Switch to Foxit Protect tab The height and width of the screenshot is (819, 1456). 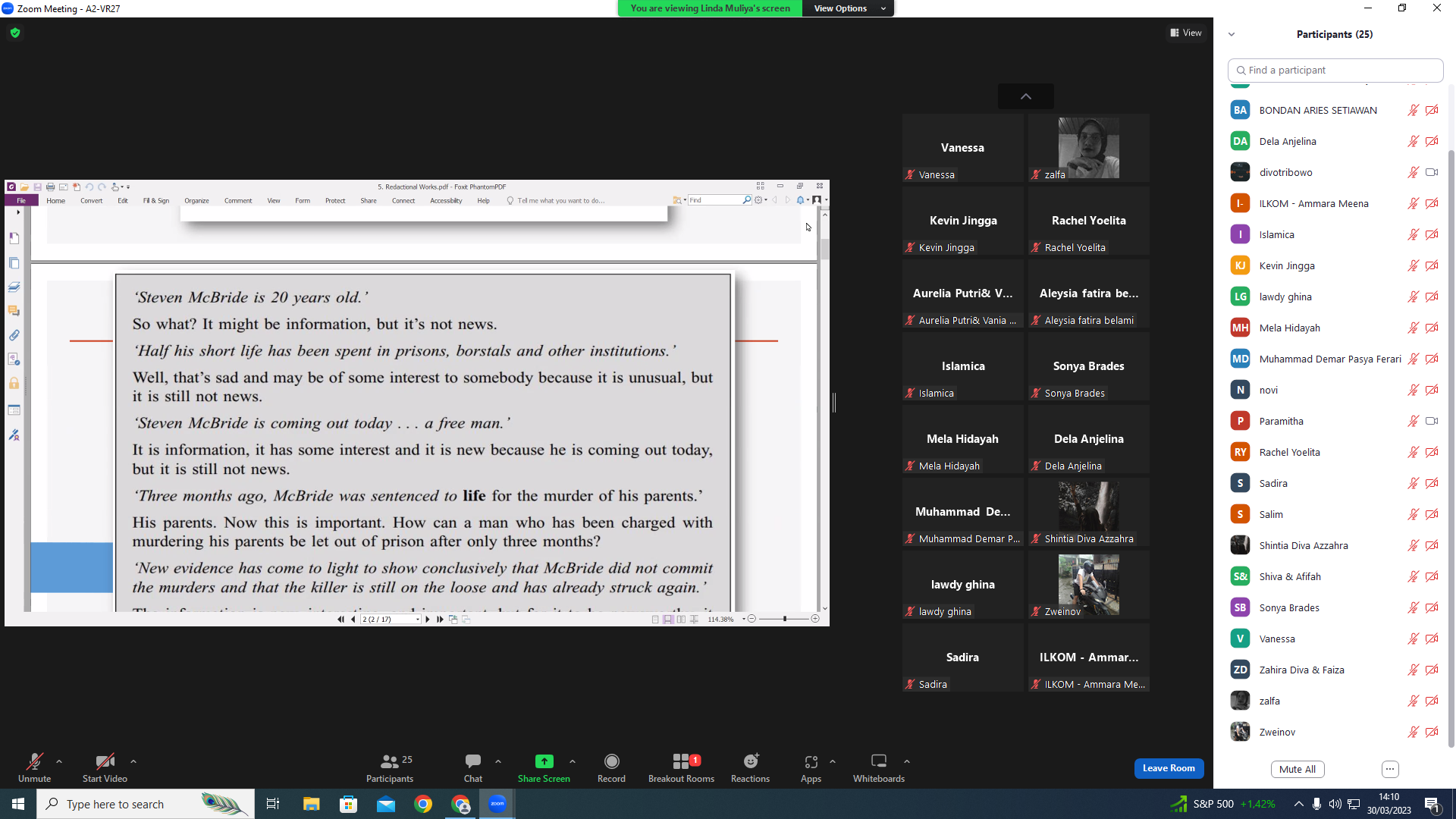click(335, 201)
